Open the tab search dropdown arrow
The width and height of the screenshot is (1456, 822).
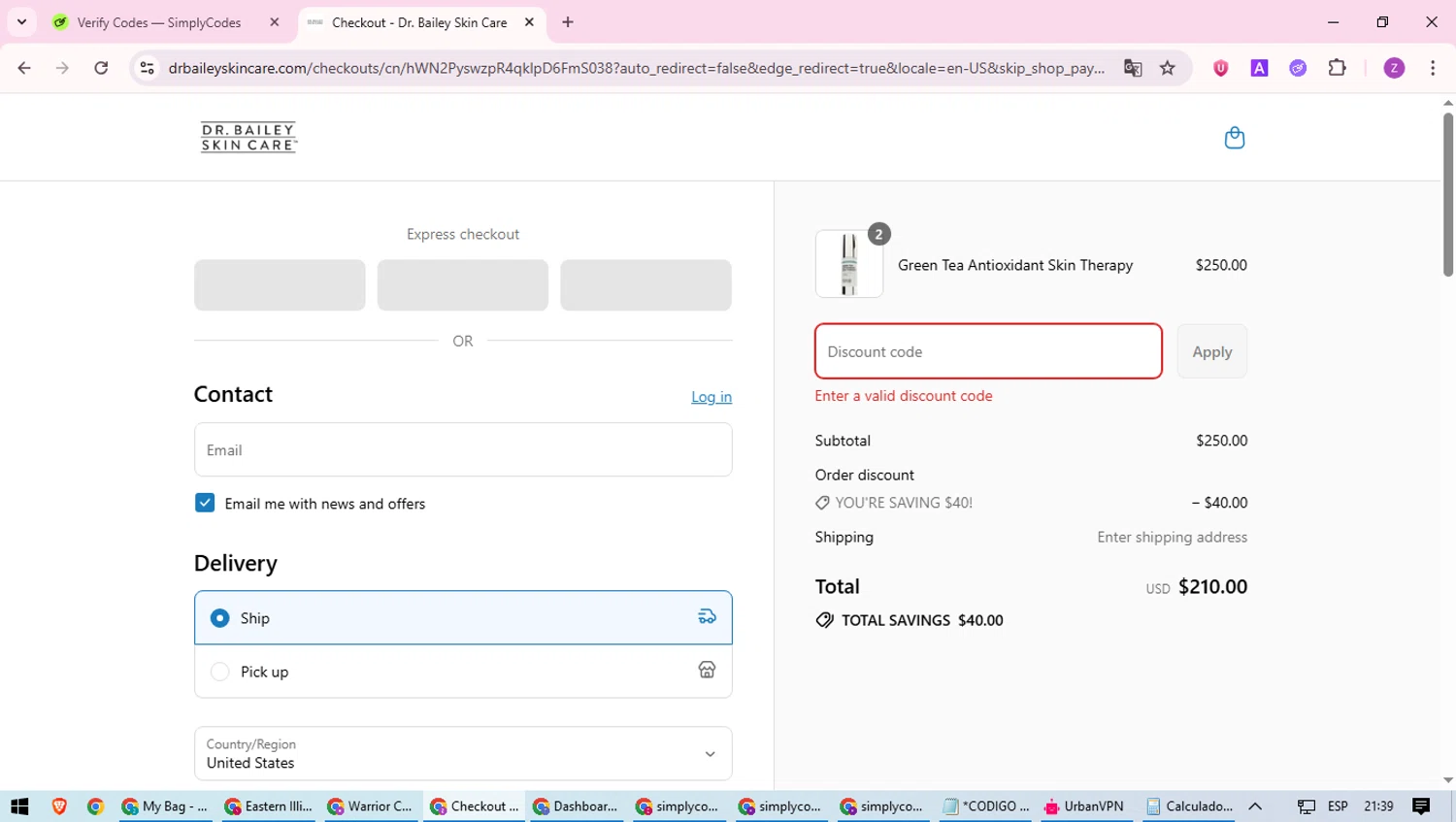click(x=21, y=22)
